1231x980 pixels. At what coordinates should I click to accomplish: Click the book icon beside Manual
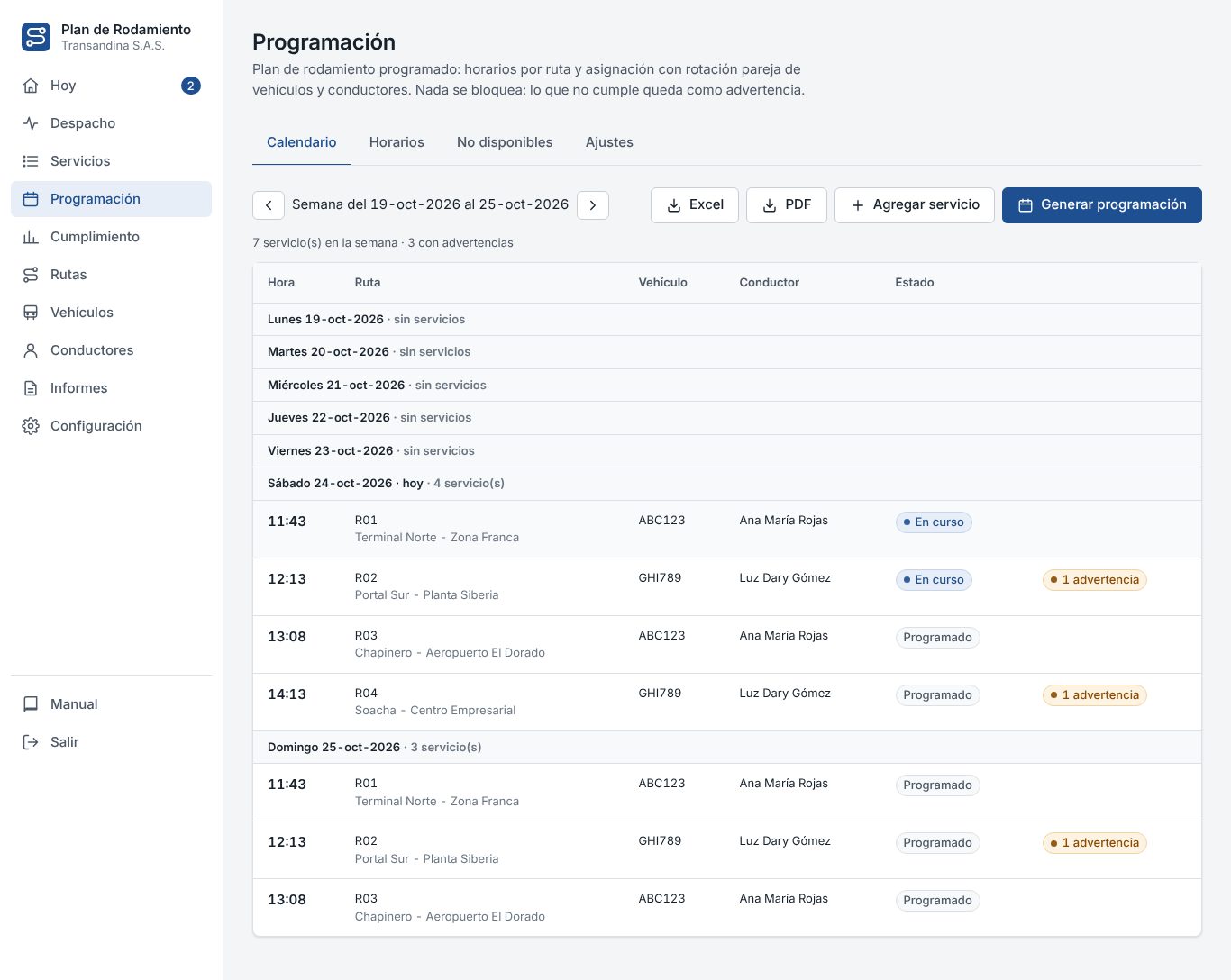pos(31,704)
